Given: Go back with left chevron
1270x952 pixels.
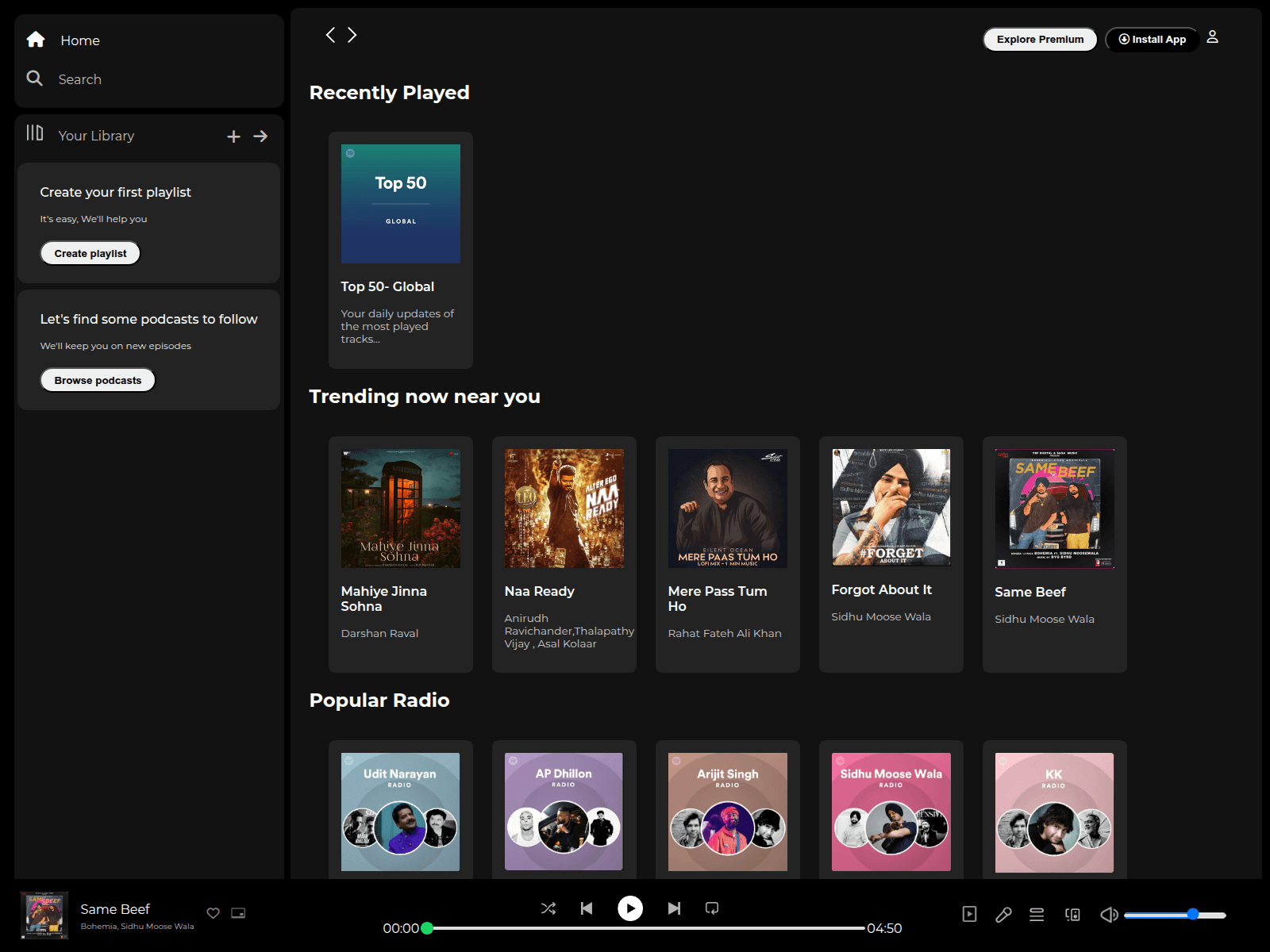Looking at the screenshot, I should click(x=330, y=35).
